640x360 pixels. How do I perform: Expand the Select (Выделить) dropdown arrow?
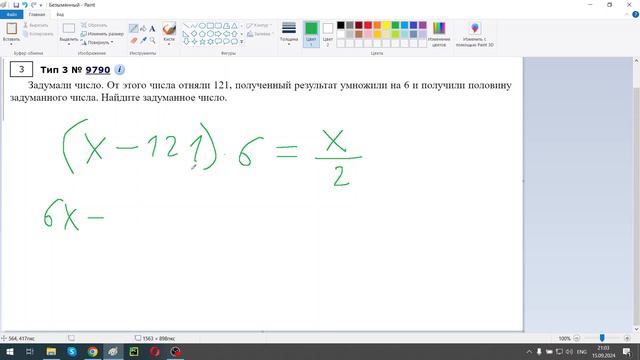point(69,44)
